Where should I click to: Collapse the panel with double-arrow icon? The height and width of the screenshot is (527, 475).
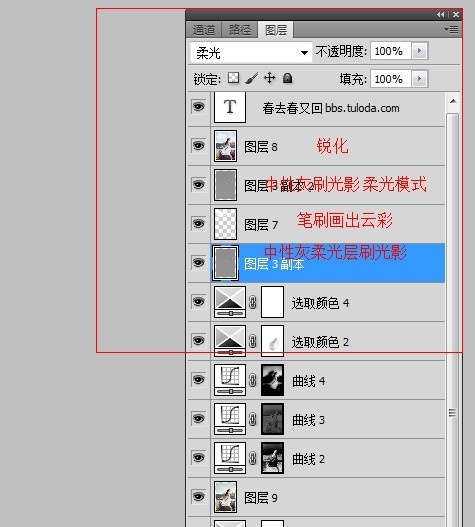(x=440, y=14)
